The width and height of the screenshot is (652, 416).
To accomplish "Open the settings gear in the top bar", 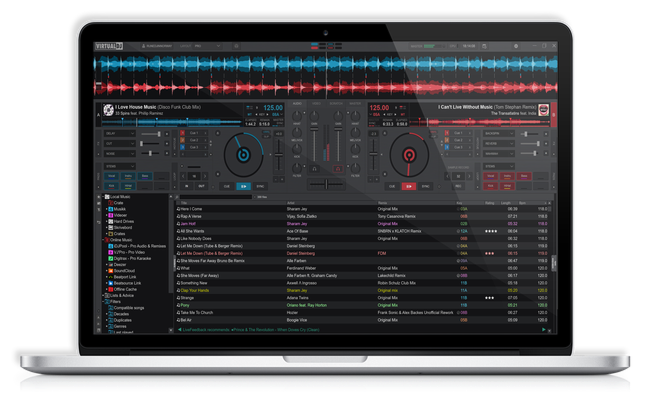I will [x=516, y=46].
